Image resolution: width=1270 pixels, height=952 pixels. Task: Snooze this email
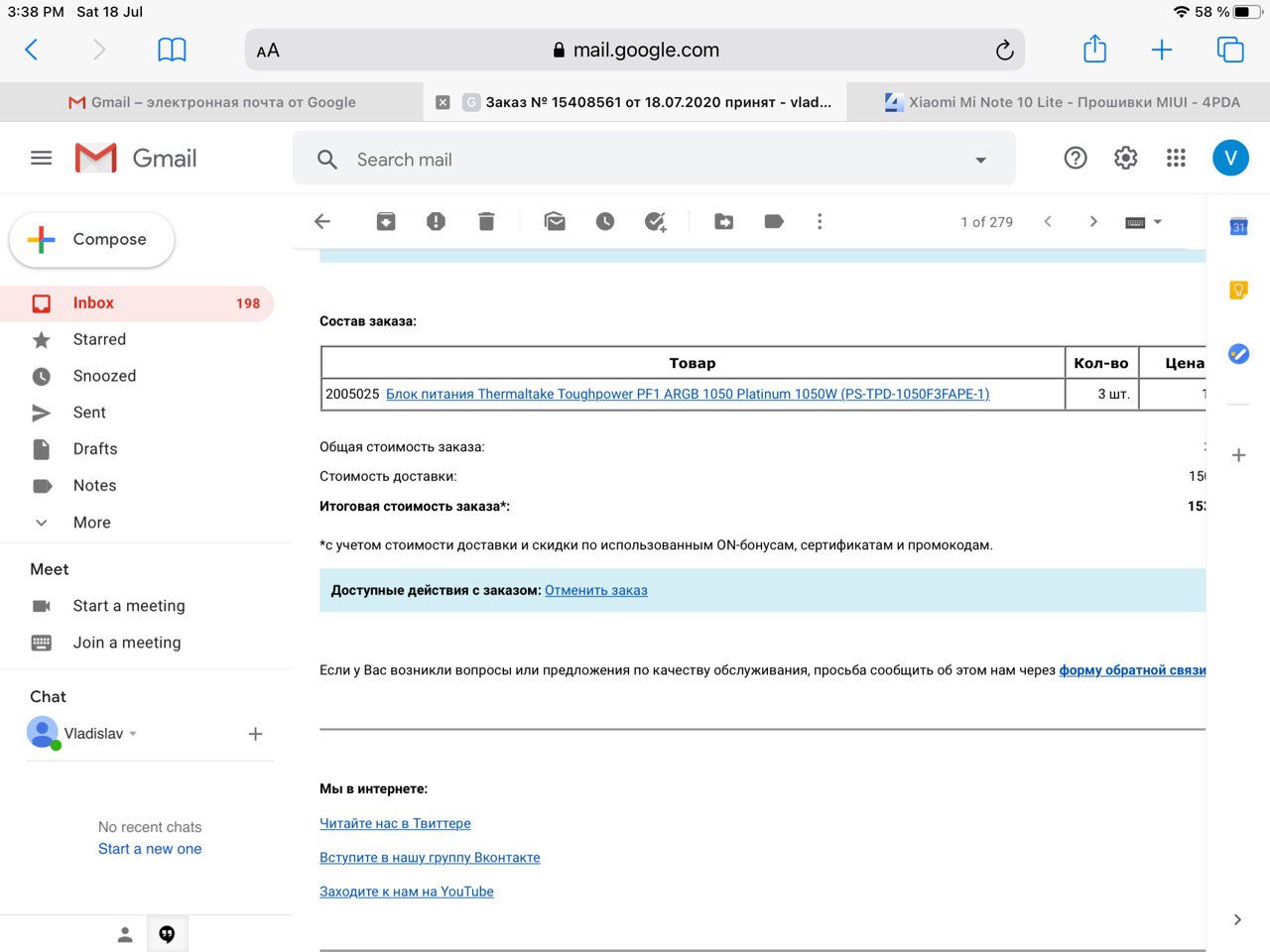click(x=605, y=221)
